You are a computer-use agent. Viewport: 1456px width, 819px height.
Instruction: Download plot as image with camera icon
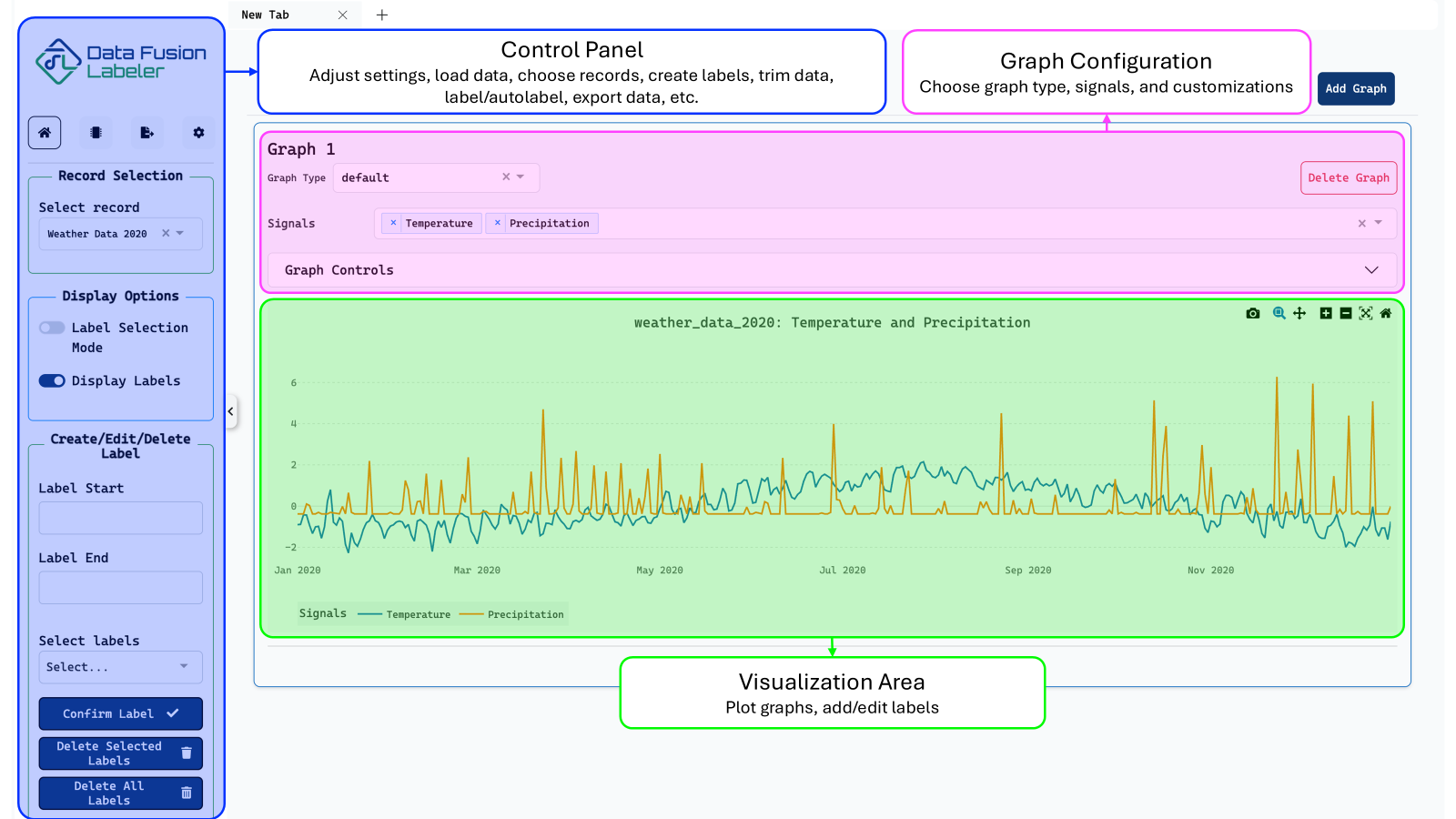[x=1253, y=313]
